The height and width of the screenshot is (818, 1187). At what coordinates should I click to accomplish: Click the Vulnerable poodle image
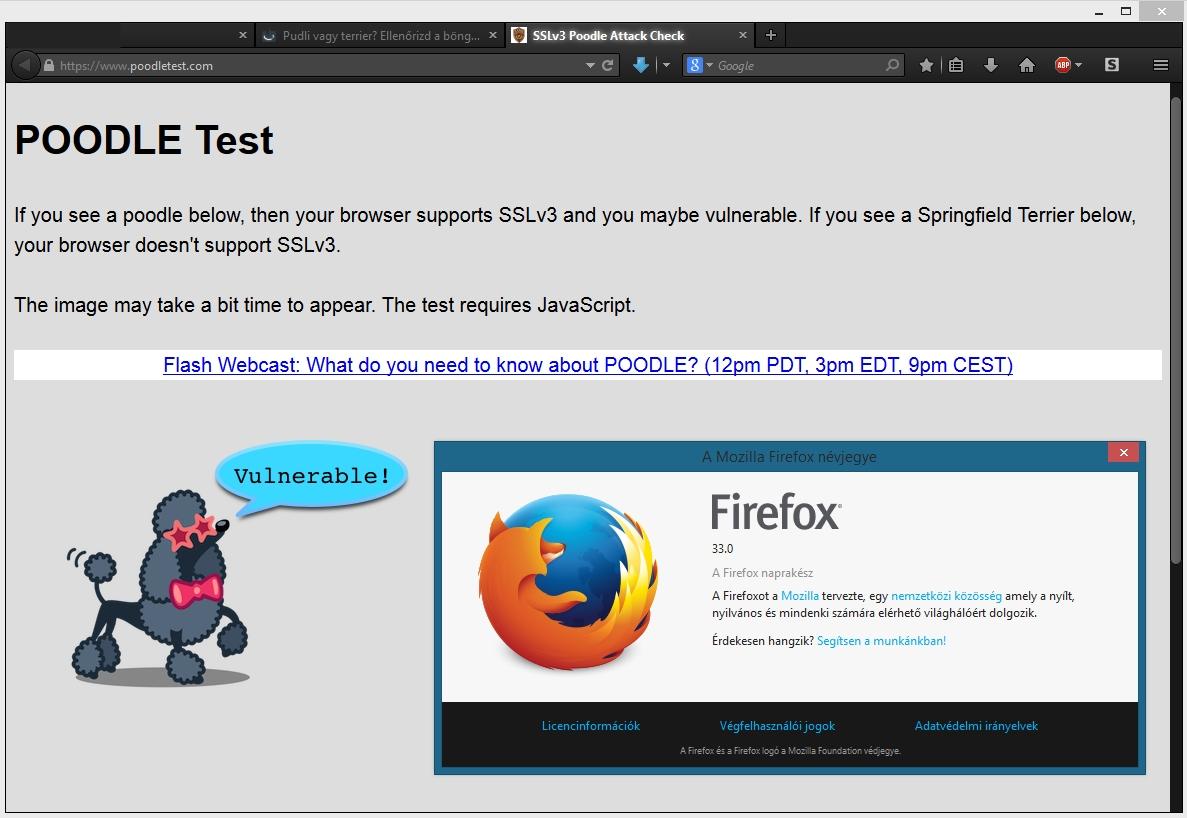[236, 565]
